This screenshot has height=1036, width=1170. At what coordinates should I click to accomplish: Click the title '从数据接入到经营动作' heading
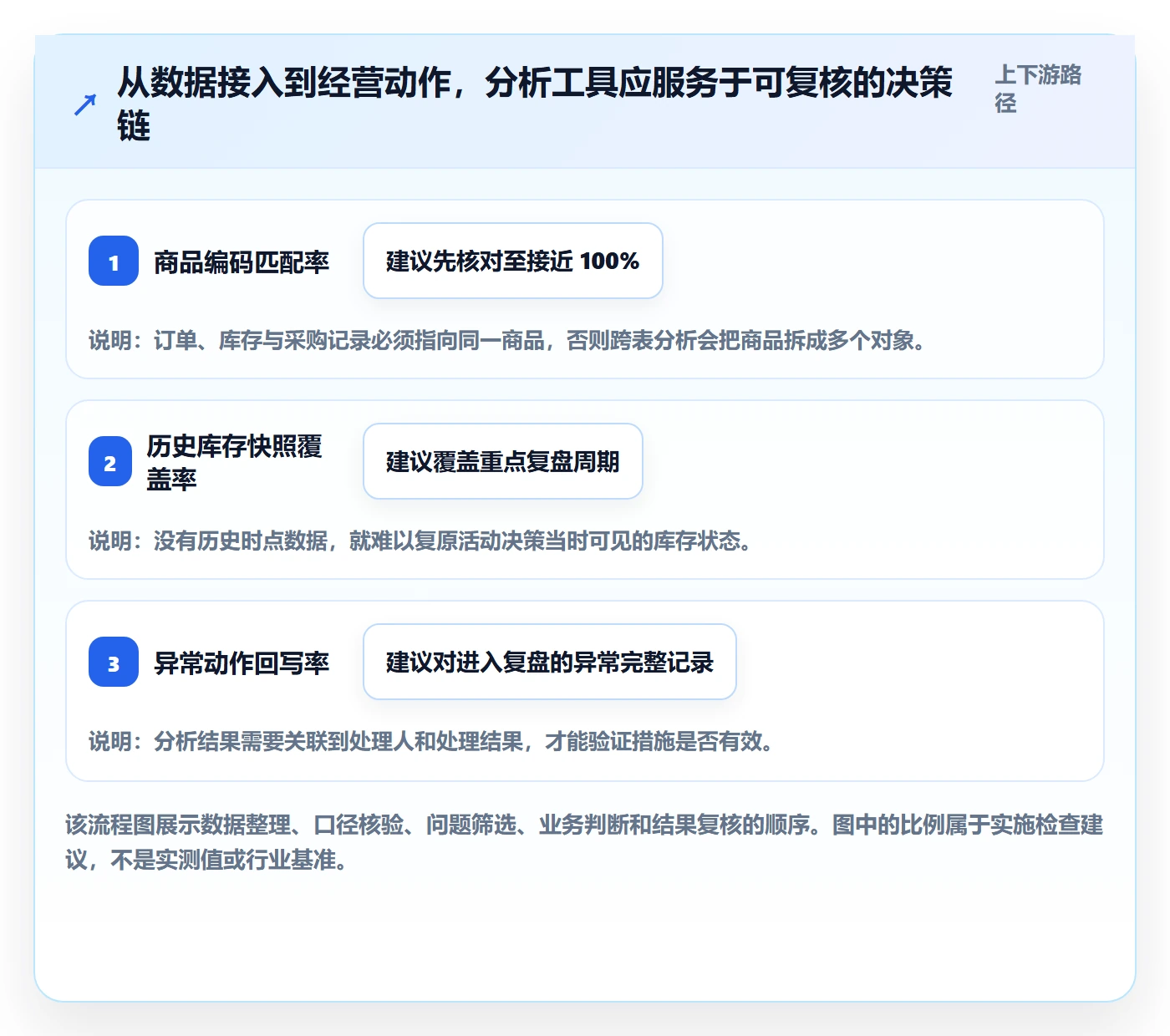(x=535, y=104)
